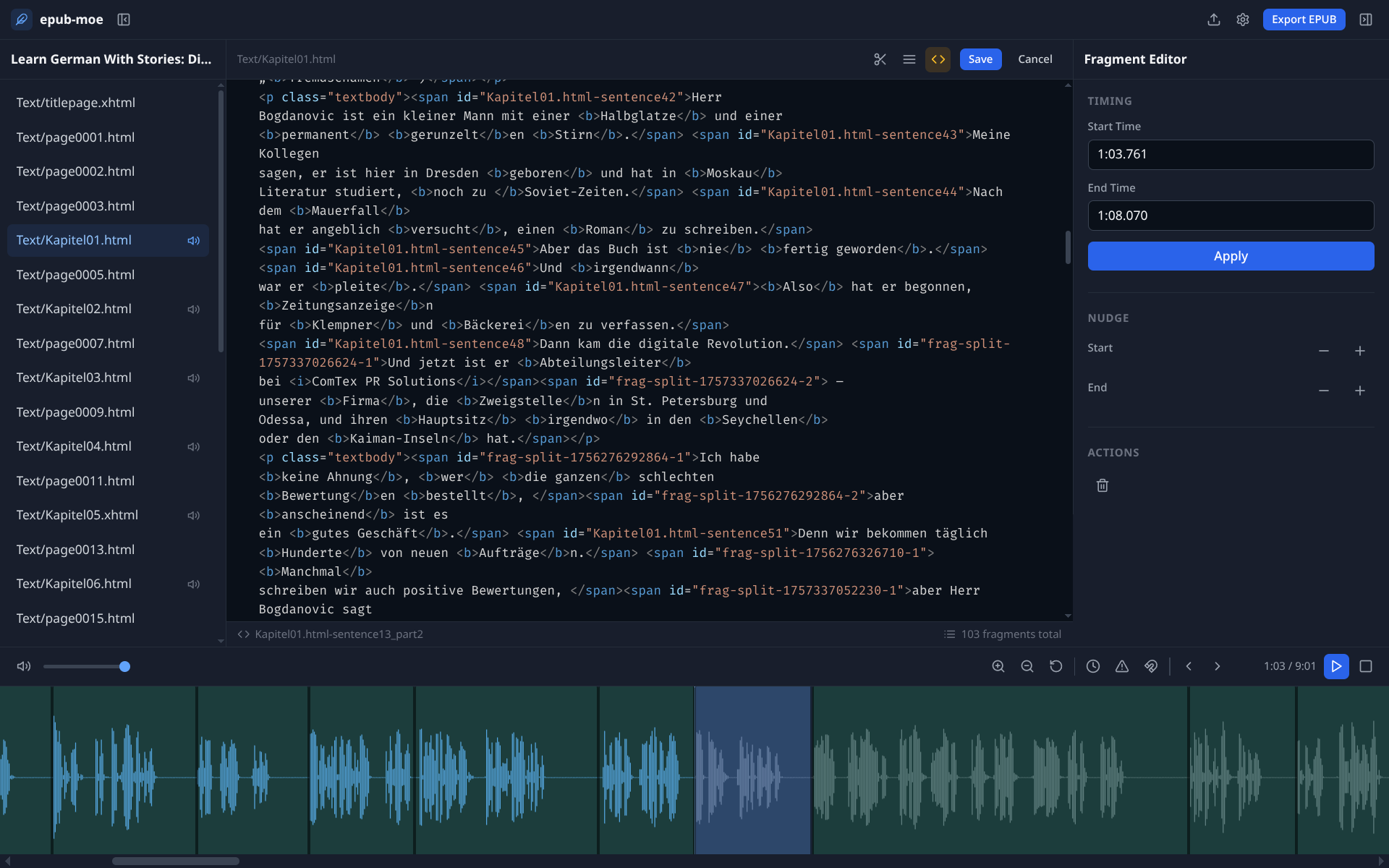The image size is (1389, 868).
Task: Select the highlighted waveform fragment
Action: pos(752,770)
